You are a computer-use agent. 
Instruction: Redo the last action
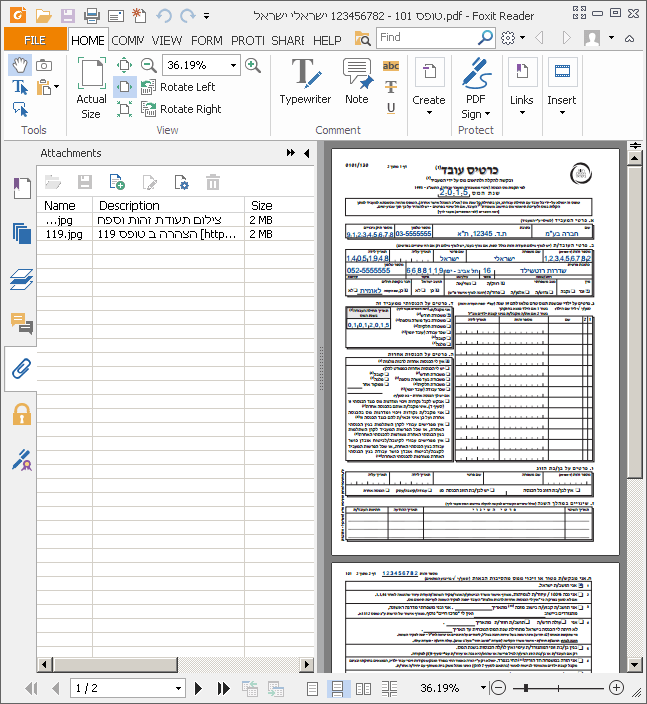(188, 16)
